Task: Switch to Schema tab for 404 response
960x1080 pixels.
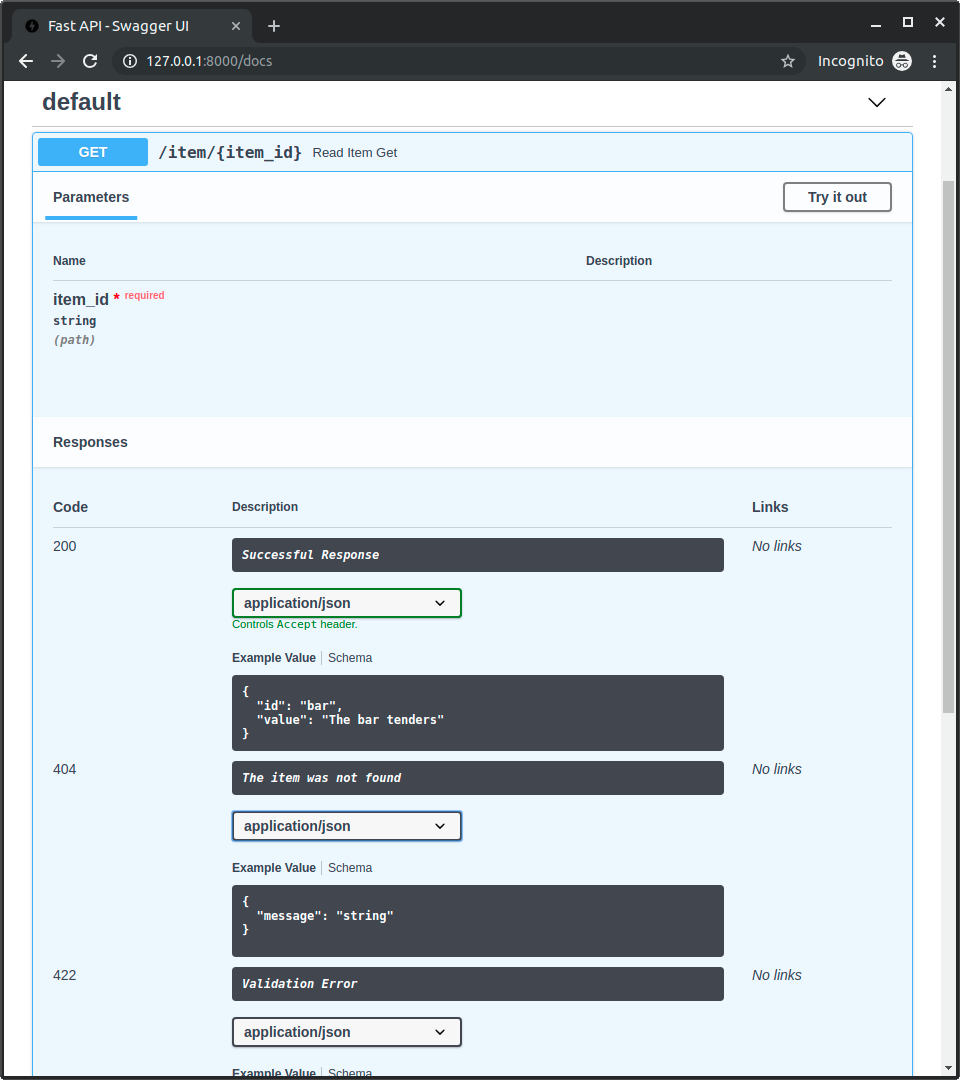Action: point(350,868)
